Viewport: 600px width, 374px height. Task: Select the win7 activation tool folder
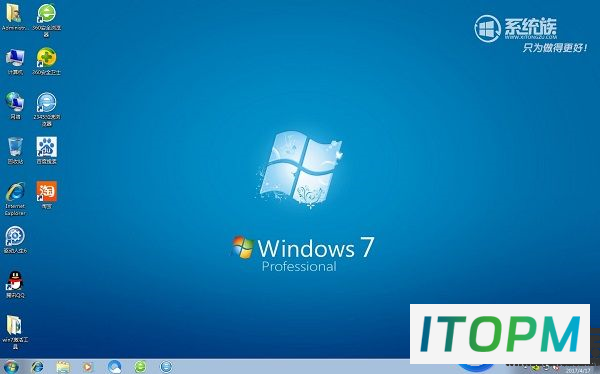(x=15, y=332)
